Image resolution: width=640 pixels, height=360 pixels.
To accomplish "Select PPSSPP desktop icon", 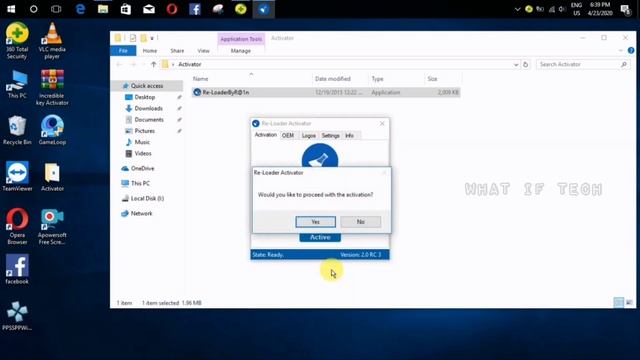I will coord(17,316).
